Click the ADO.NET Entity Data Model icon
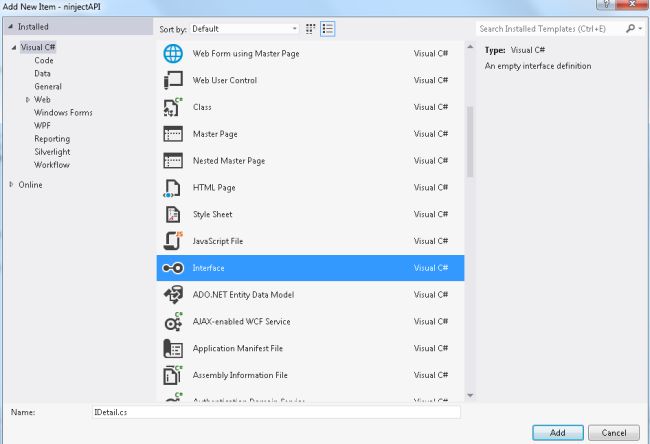The height and width of the screenshot is (444, 650). point(173,295)
